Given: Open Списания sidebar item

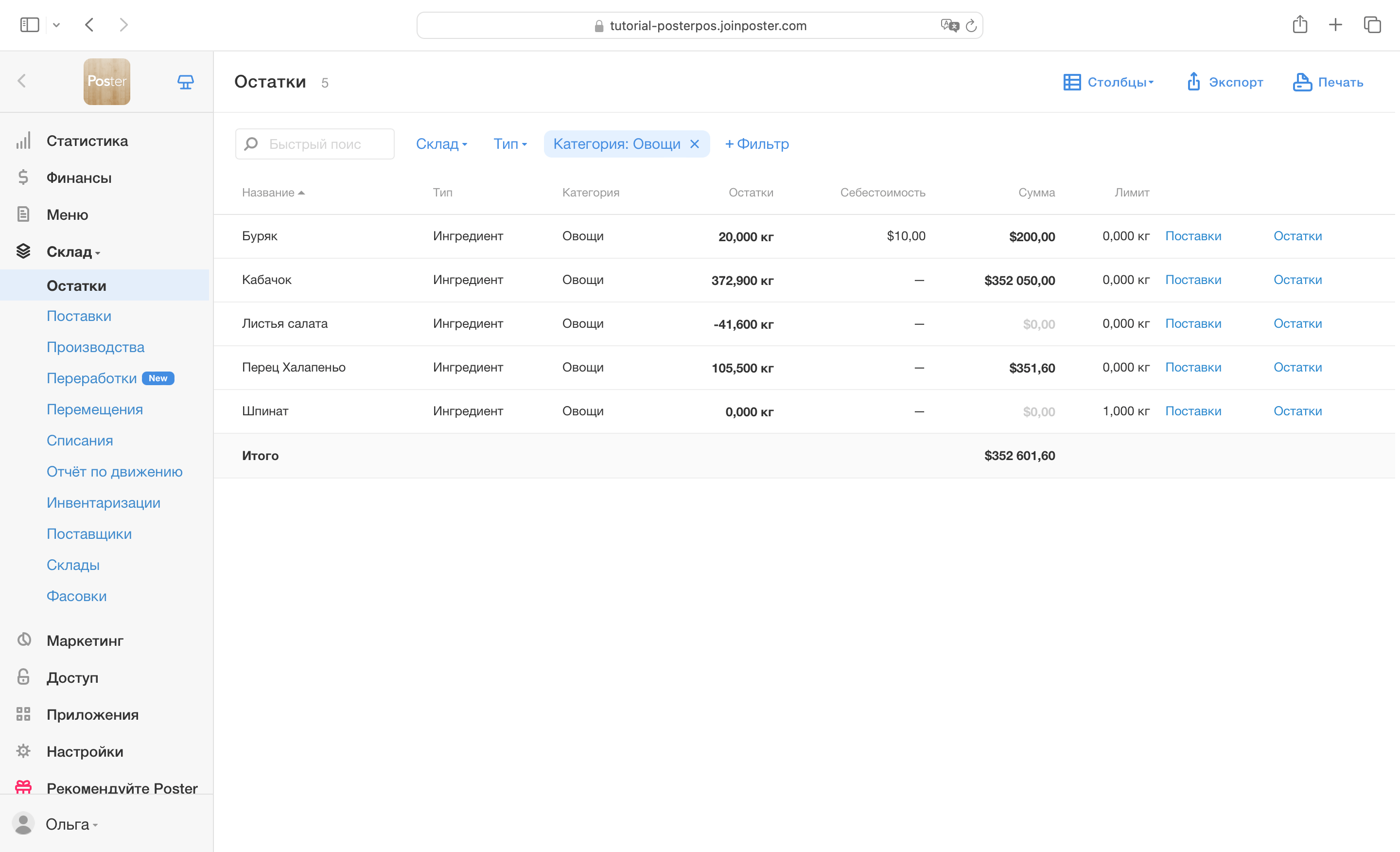Looking at the screenshot, I should click(80, 441).
